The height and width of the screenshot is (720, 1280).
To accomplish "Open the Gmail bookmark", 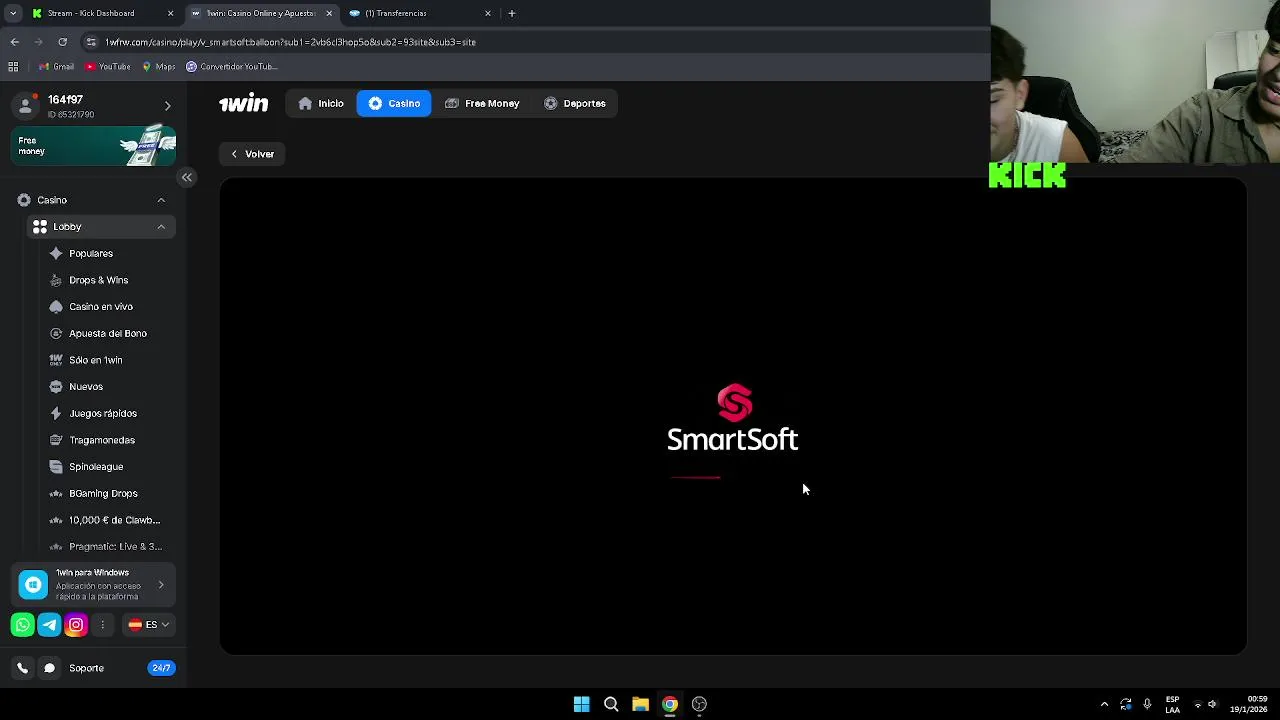I will pyautogui.click(x=56, y=66).
